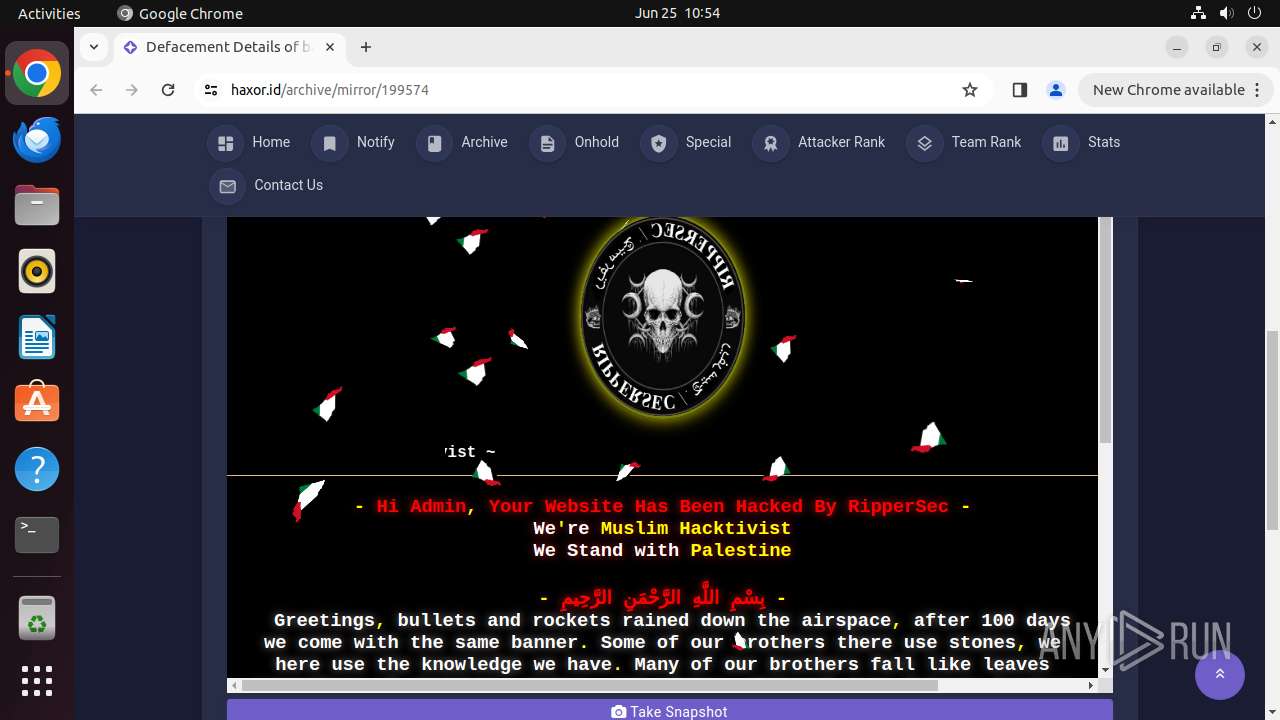Go forward in Chrome
Viewport: 1280px width, 720px height.
click(132, 90)
